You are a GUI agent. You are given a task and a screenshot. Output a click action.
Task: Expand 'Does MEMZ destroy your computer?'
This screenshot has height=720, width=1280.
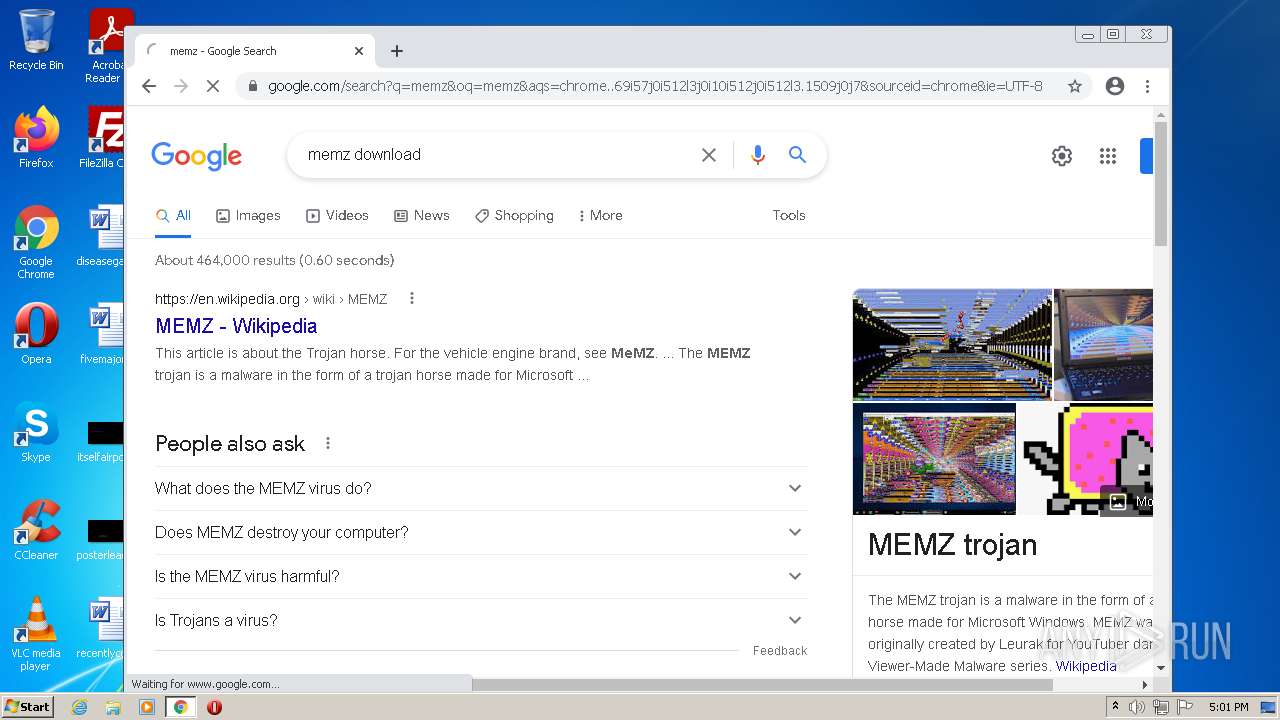(x=481, y=532)
